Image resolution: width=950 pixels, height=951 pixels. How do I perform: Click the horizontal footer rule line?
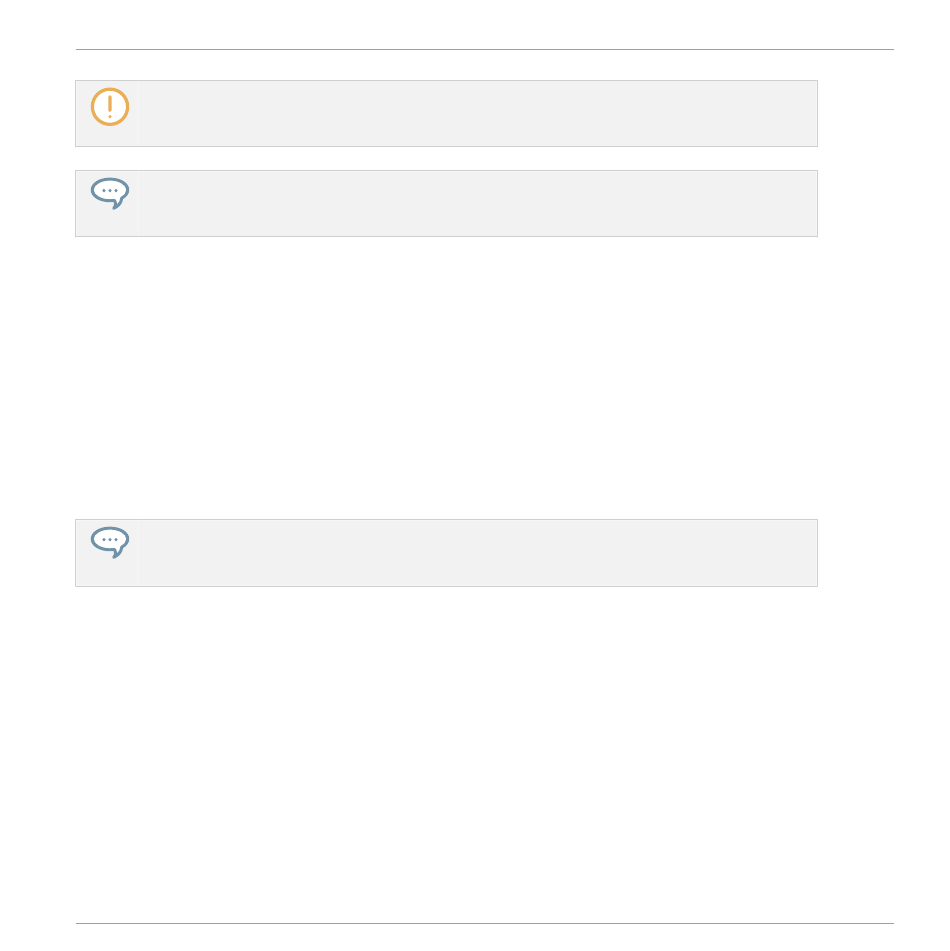pos(485,924)
